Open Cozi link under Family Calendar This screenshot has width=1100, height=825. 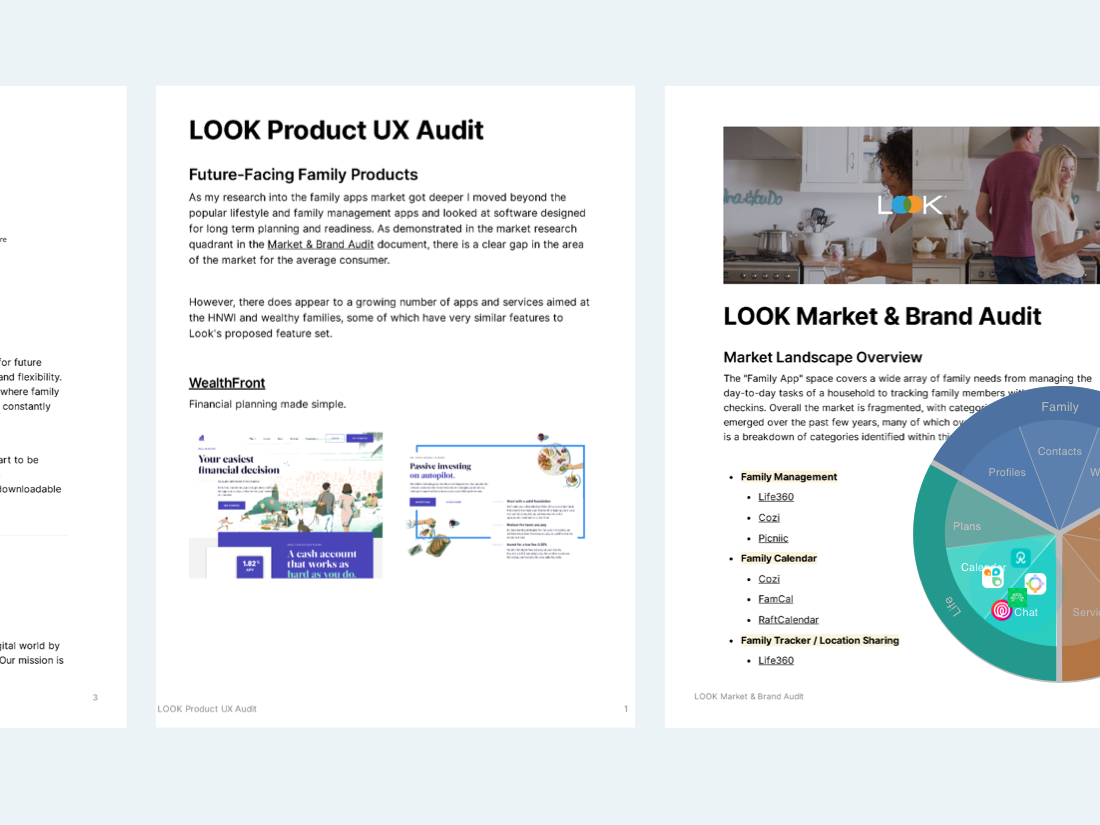tap(769, 579)
